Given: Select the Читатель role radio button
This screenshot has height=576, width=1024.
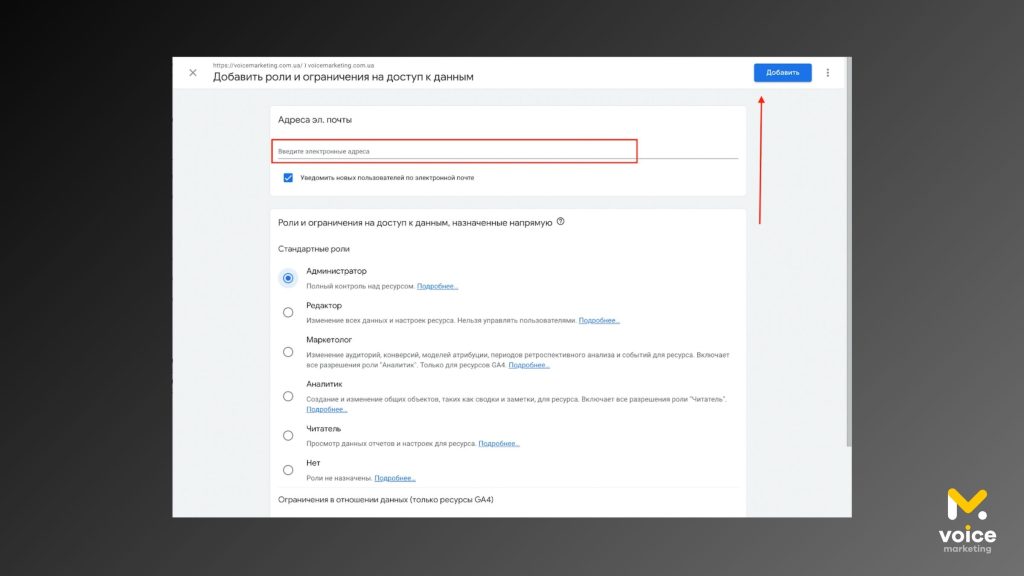Looking at the screenshot, I should click(288, 435).
